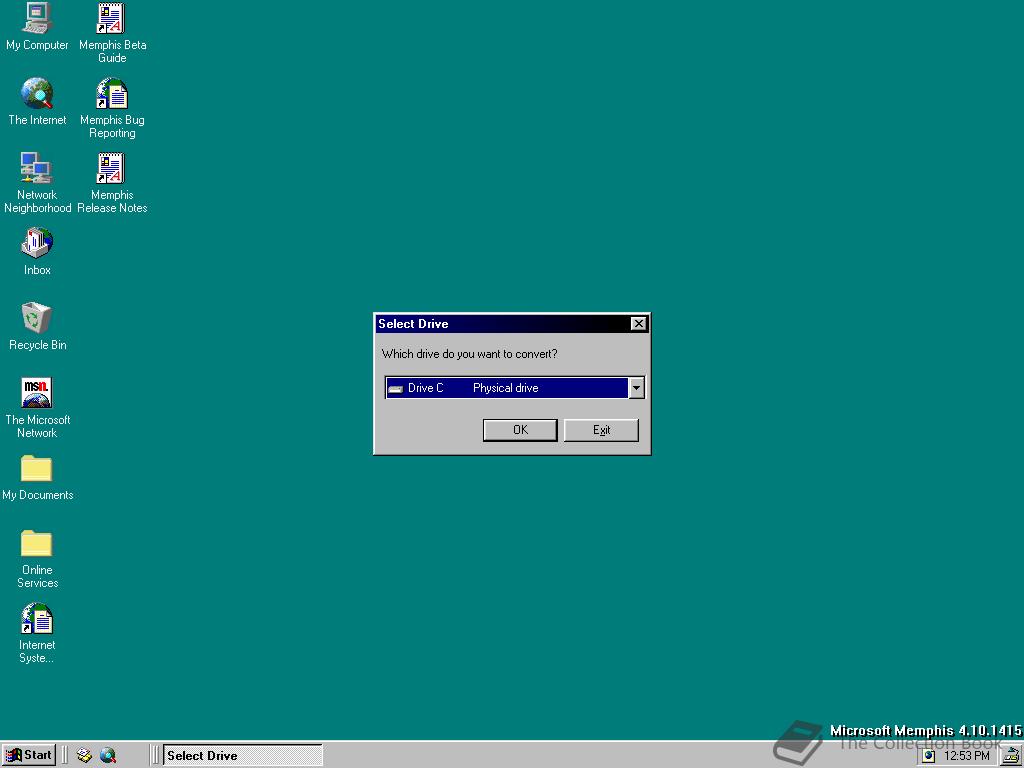Click the Exit button in Select Drive
1024x768 pixels.
coord(601,430)
